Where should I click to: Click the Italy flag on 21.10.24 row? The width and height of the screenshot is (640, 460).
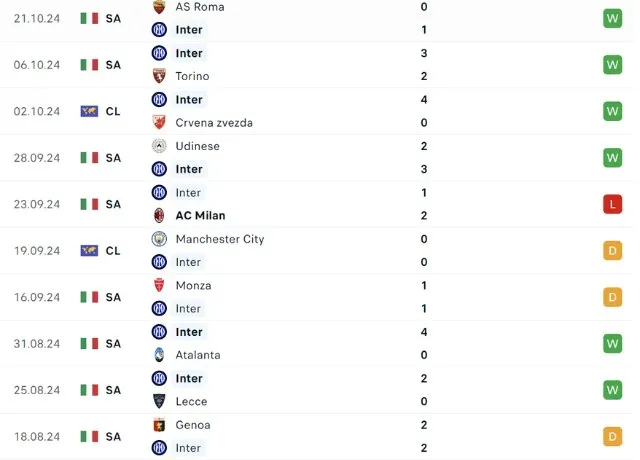tap(89, 18)
